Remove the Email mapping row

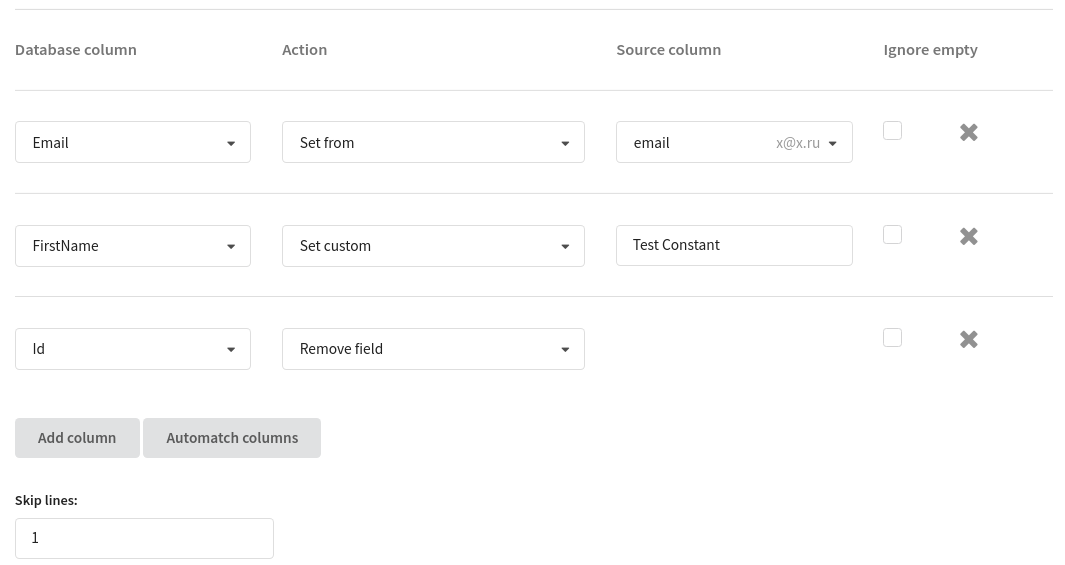(969, 132)
